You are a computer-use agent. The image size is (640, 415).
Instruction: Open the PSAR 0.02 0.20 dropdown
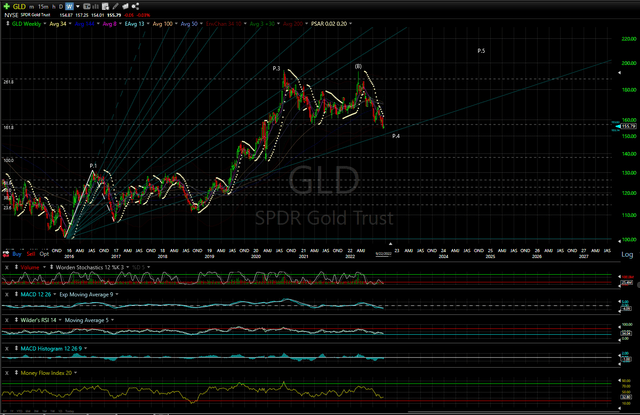pyautogui.click(x=350, y=24)
